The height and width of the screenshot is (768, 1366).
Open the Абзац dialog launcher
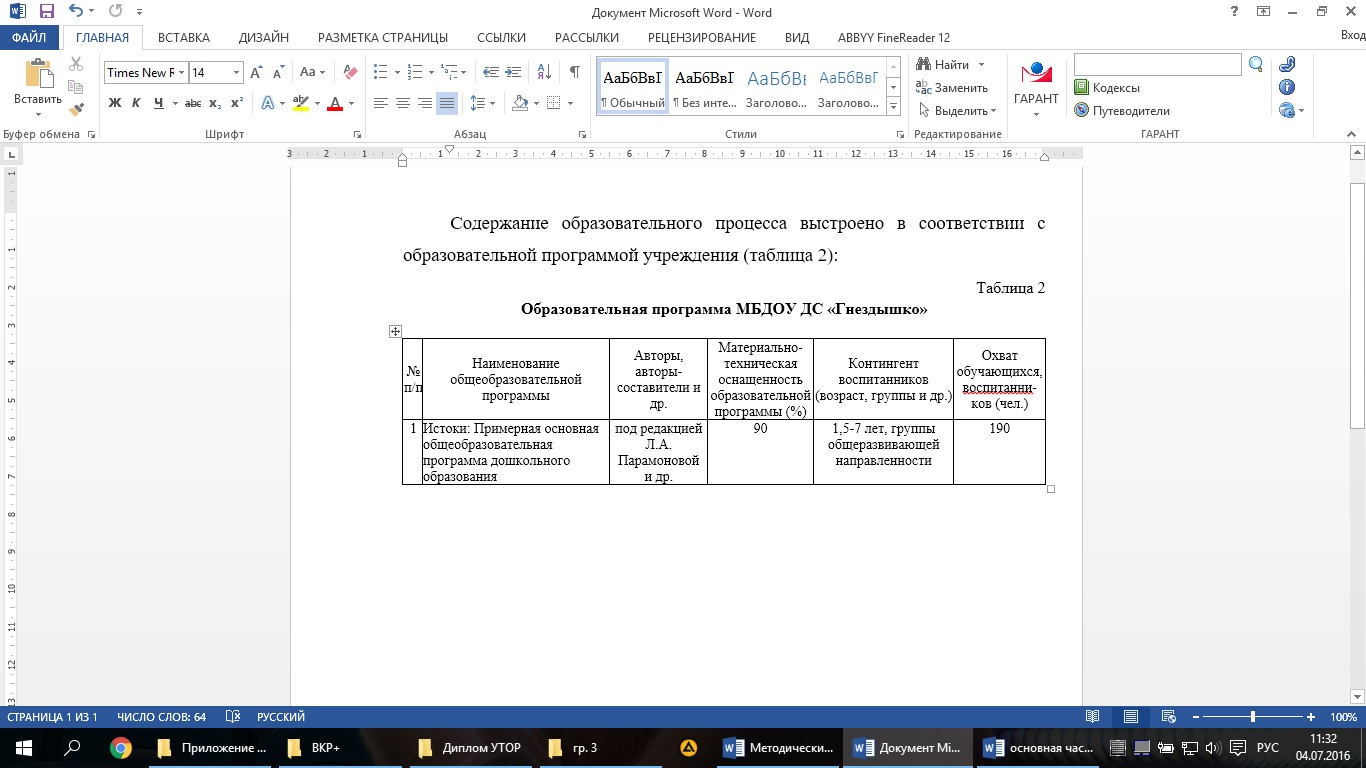click(583, 134)
